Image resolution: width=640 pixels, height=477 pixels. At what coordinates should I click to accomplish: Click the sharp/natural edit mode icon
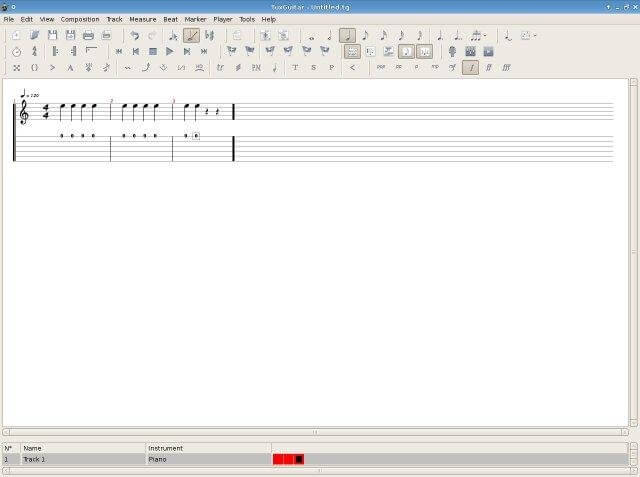[x=210, y=35]
